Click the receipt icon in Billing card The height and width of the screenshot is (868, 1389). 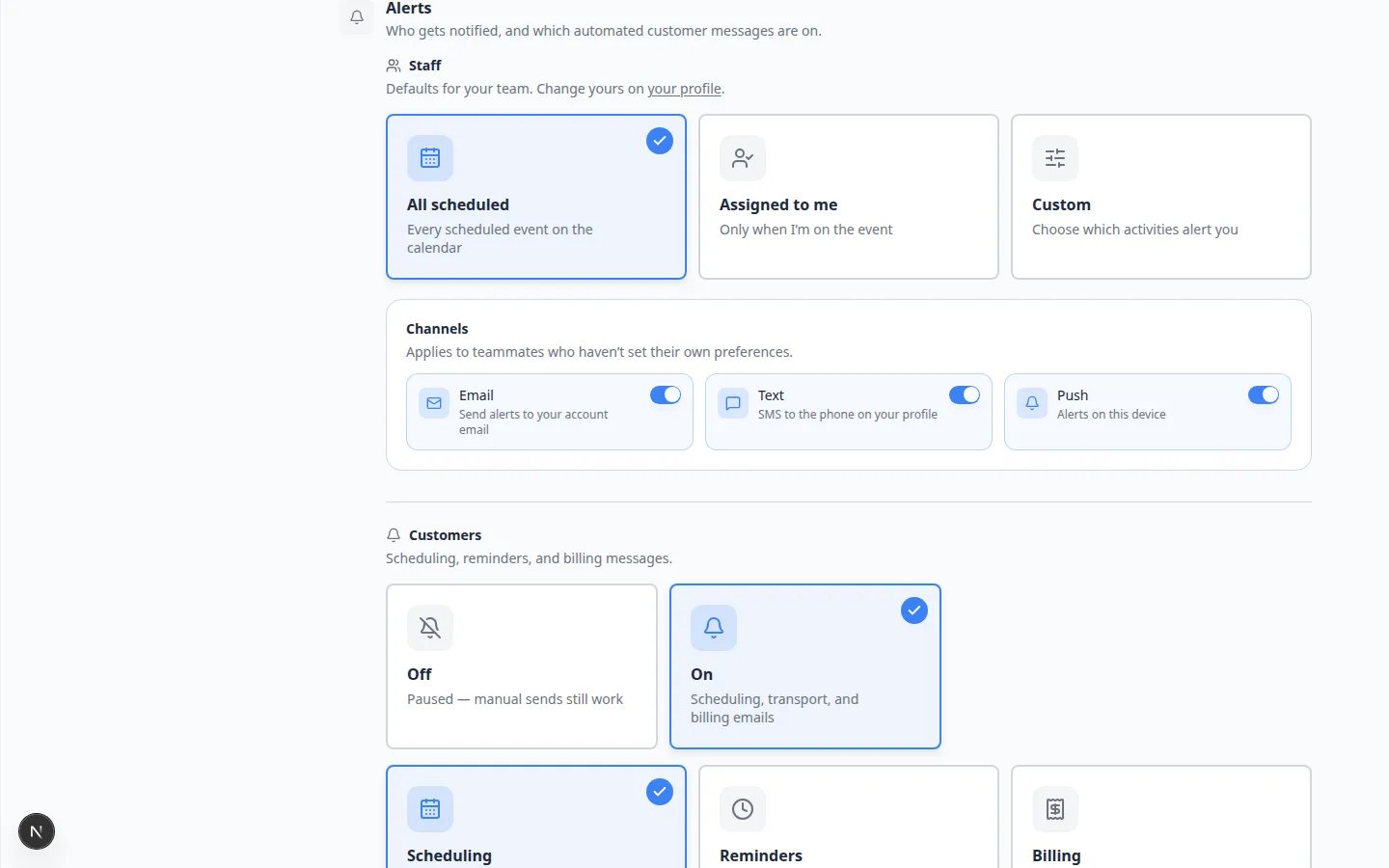[x=1055, y=809]
